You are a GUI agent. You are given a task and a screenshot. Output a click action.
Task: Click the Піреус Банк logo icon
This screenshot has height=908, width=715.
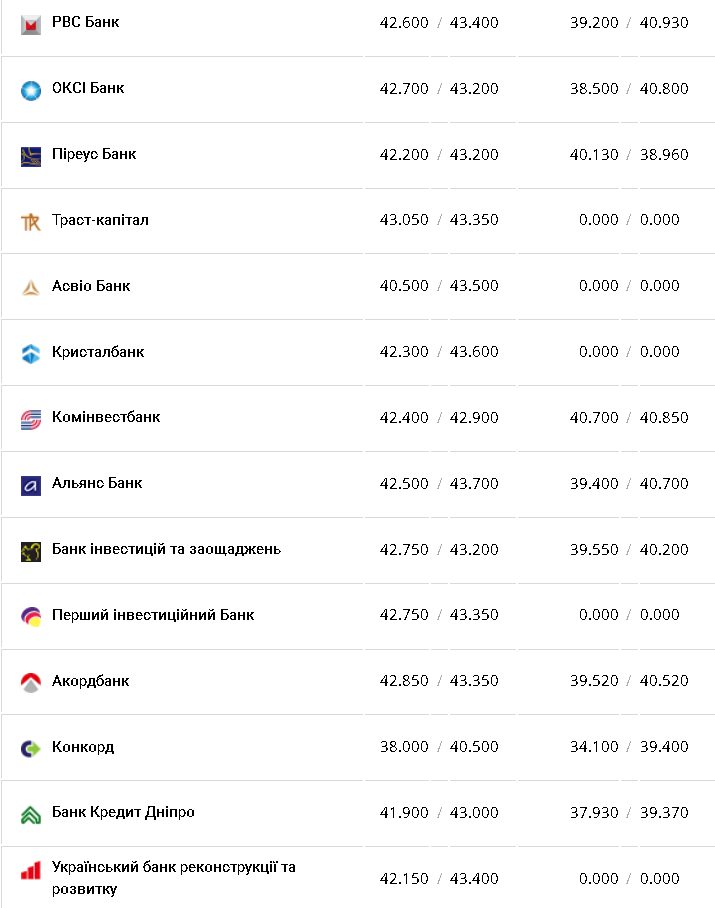coord(31,157)
